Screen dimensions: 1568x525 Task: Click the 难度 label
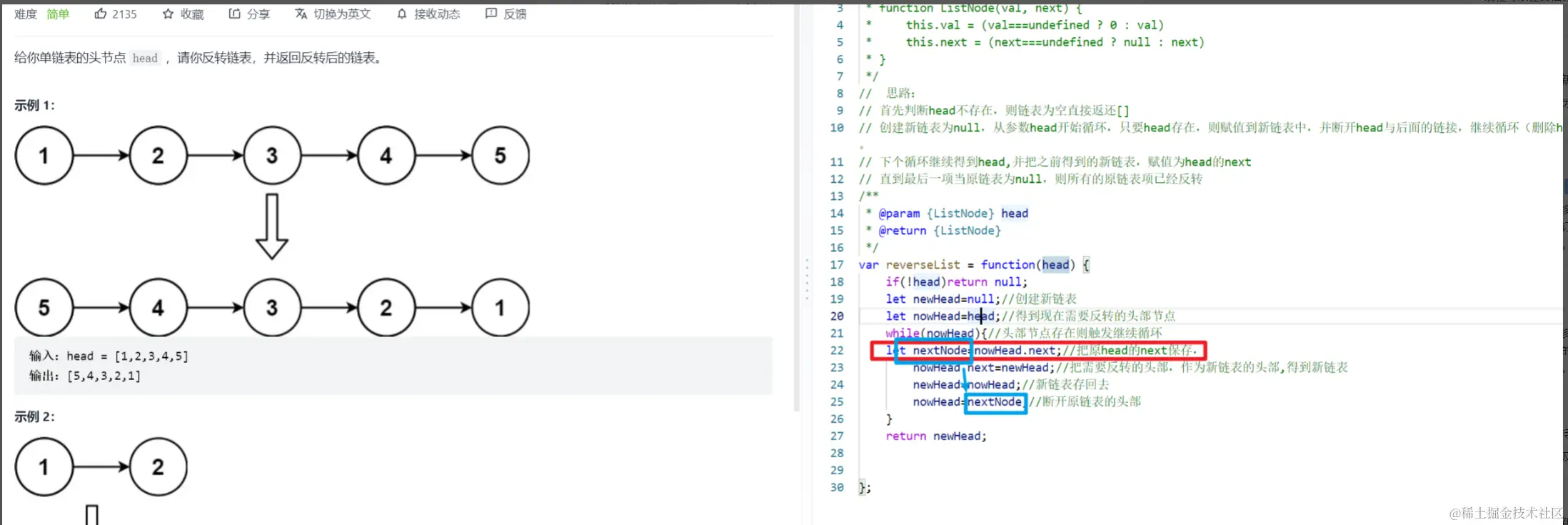[x=26, y=14]
